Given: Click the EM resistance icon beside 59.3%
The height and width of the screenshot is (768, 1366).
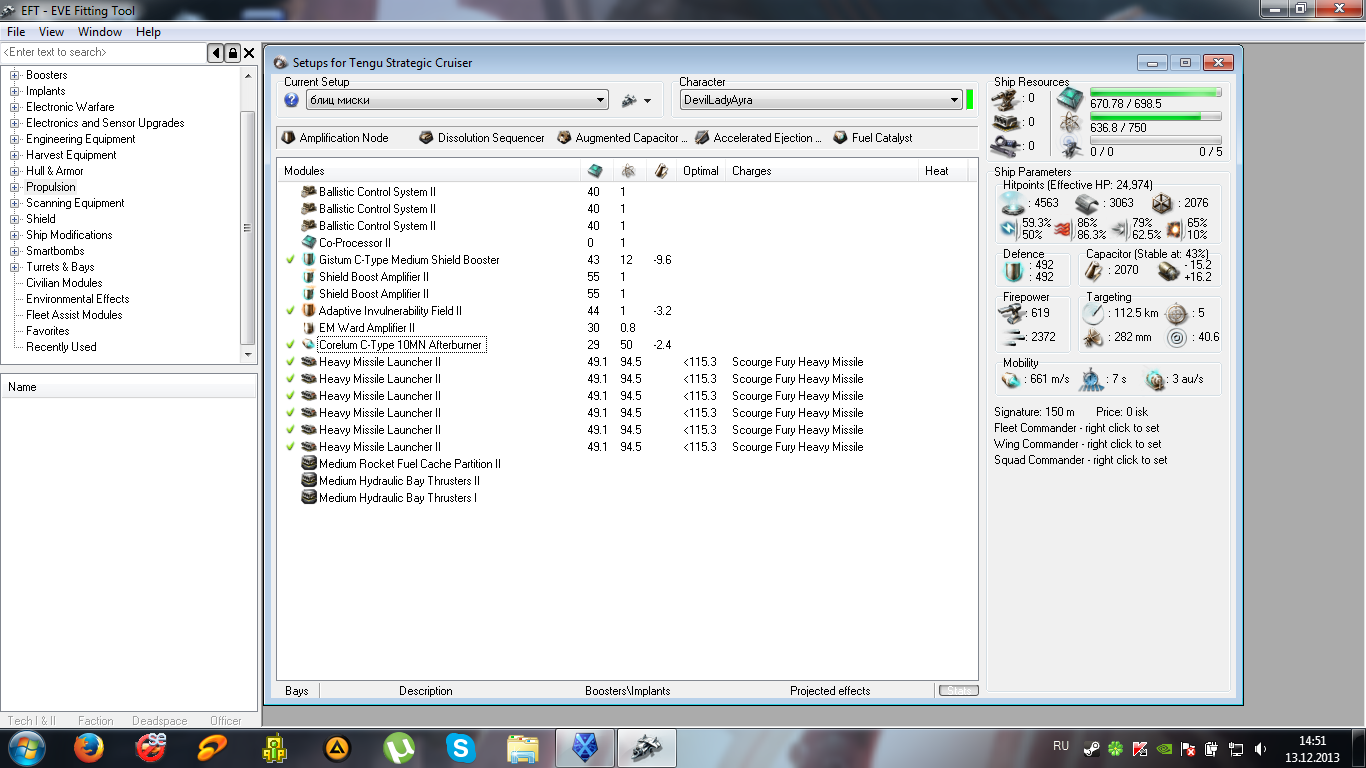Looking at the screenshot, I should [x=1009, y=229].
